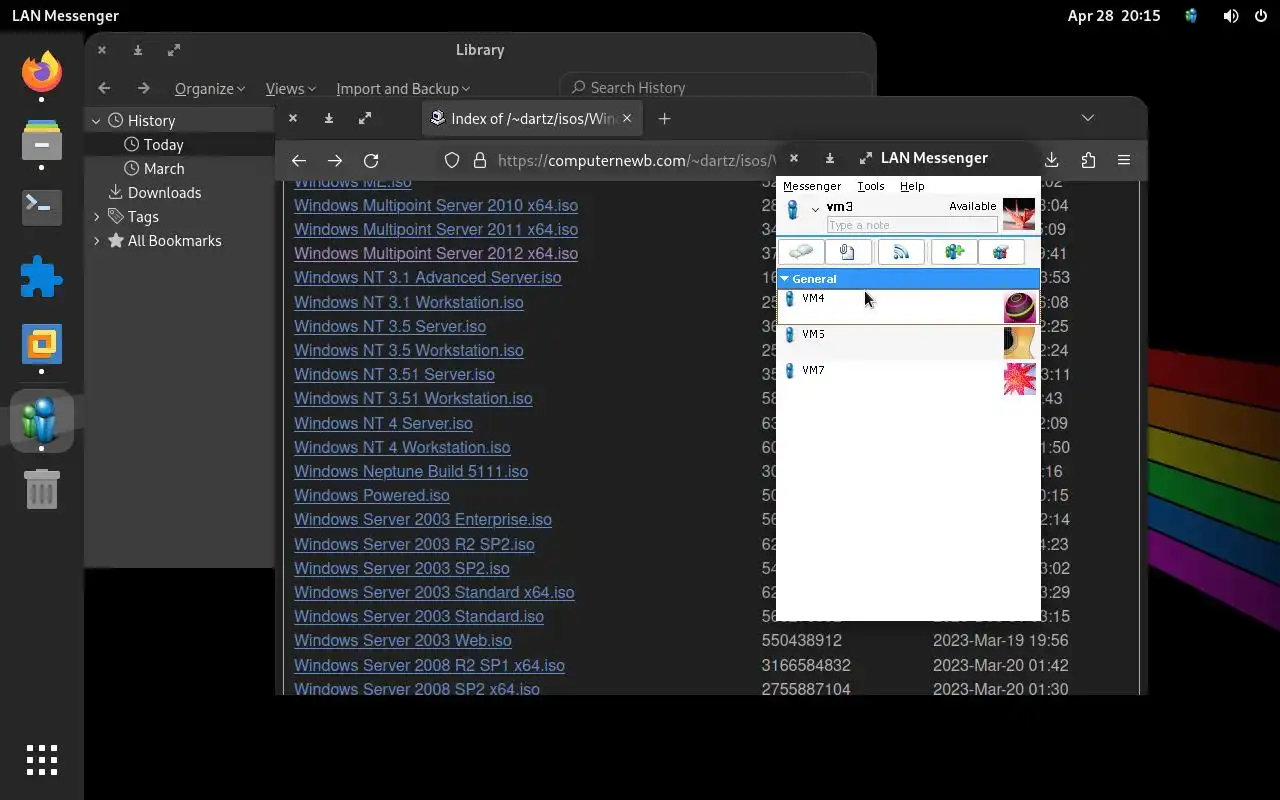
Task: Open Windows Powered.iso link
Action: click(x=372, y=495)
